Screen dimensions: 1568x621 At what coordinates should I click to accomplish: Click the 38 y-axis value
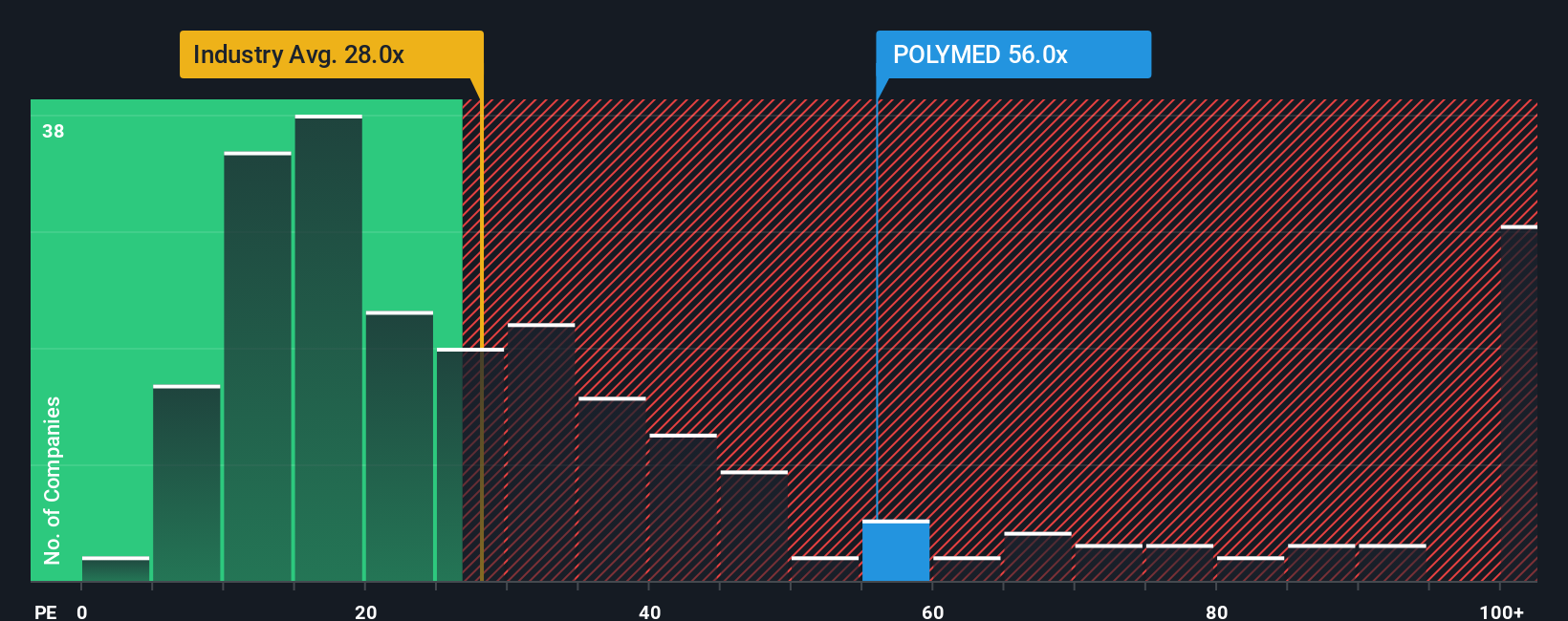click(x=54, y=131)
